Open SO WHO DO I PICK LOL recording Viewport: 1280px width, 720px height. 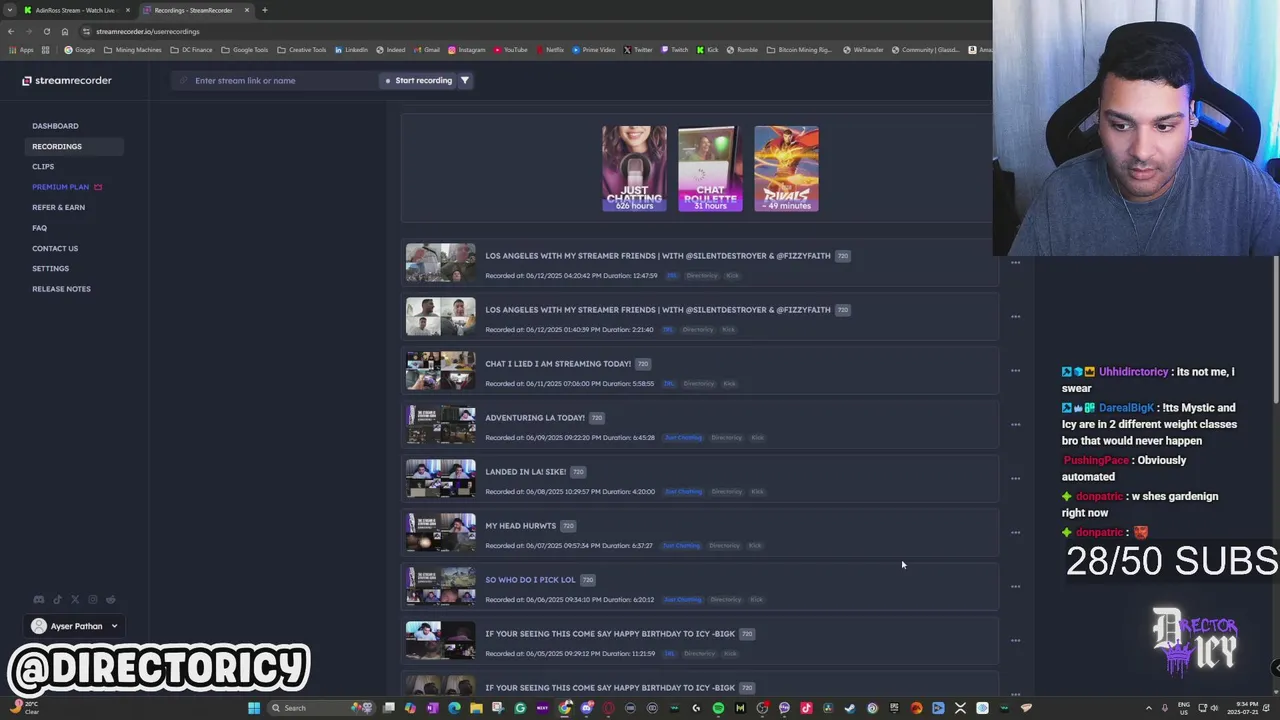tap(530, 580)
